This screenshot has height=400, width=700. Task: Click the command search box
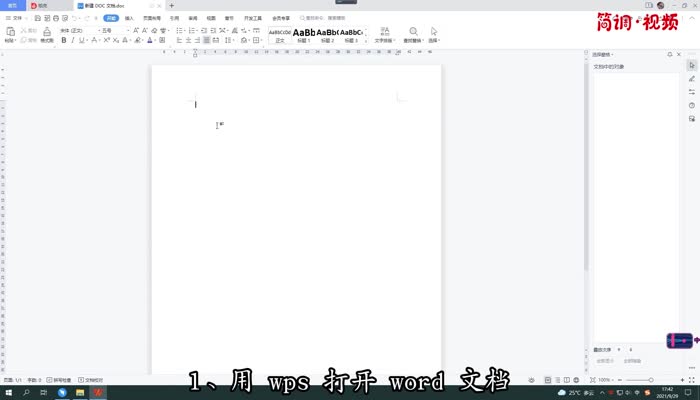[325, 18]
